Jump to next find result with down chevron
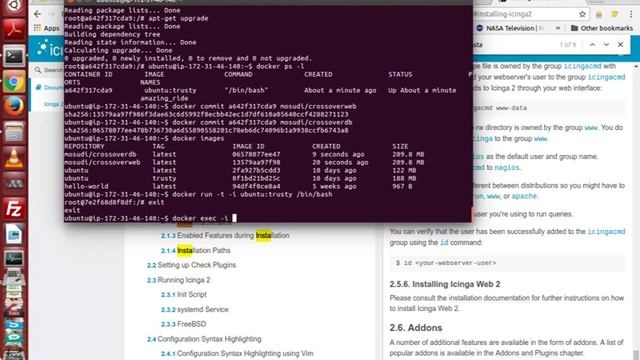The height and width of the screenshot is (360, 640). 606,44
